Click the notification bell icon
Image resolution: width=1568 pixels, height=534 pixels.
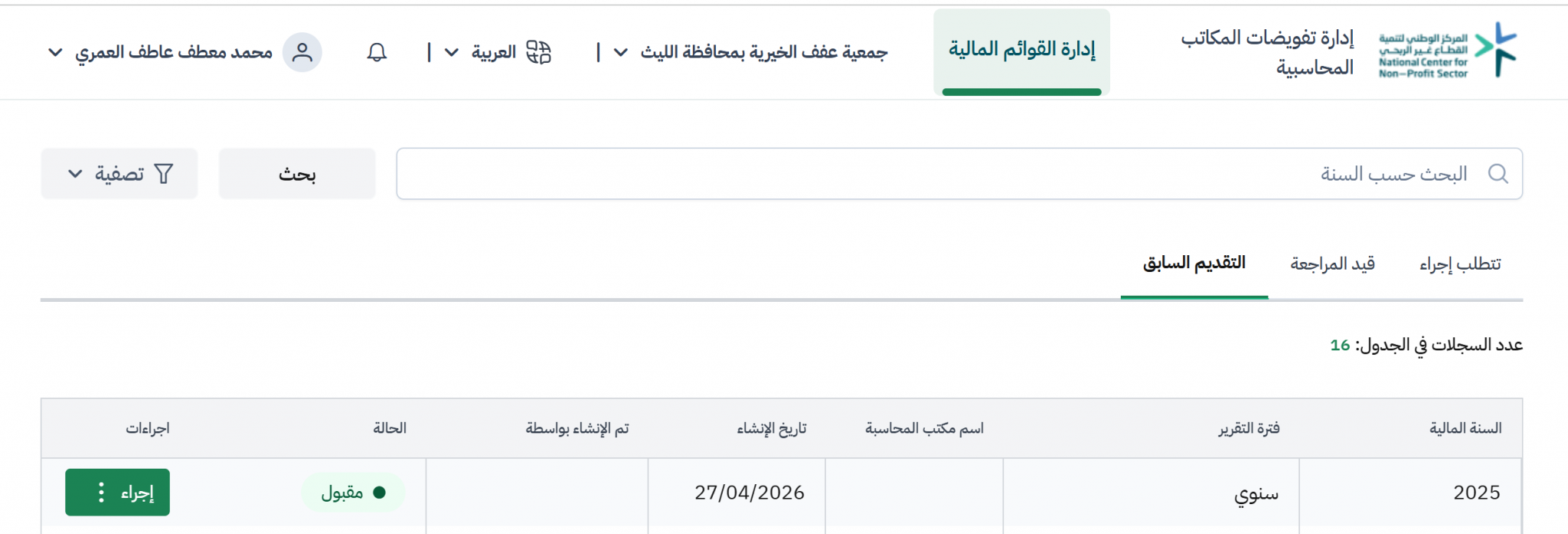377,52
